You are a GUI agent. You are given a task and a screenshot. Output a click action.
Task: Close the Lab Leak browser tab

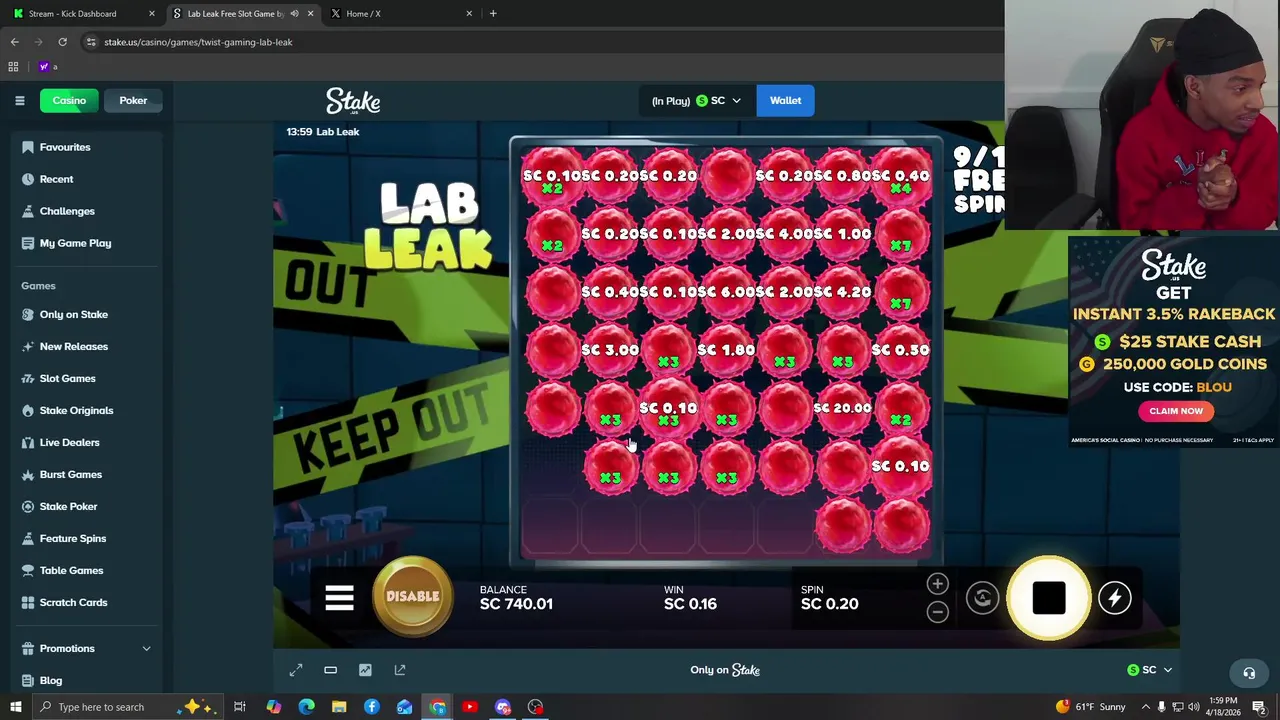coord(310,13)
